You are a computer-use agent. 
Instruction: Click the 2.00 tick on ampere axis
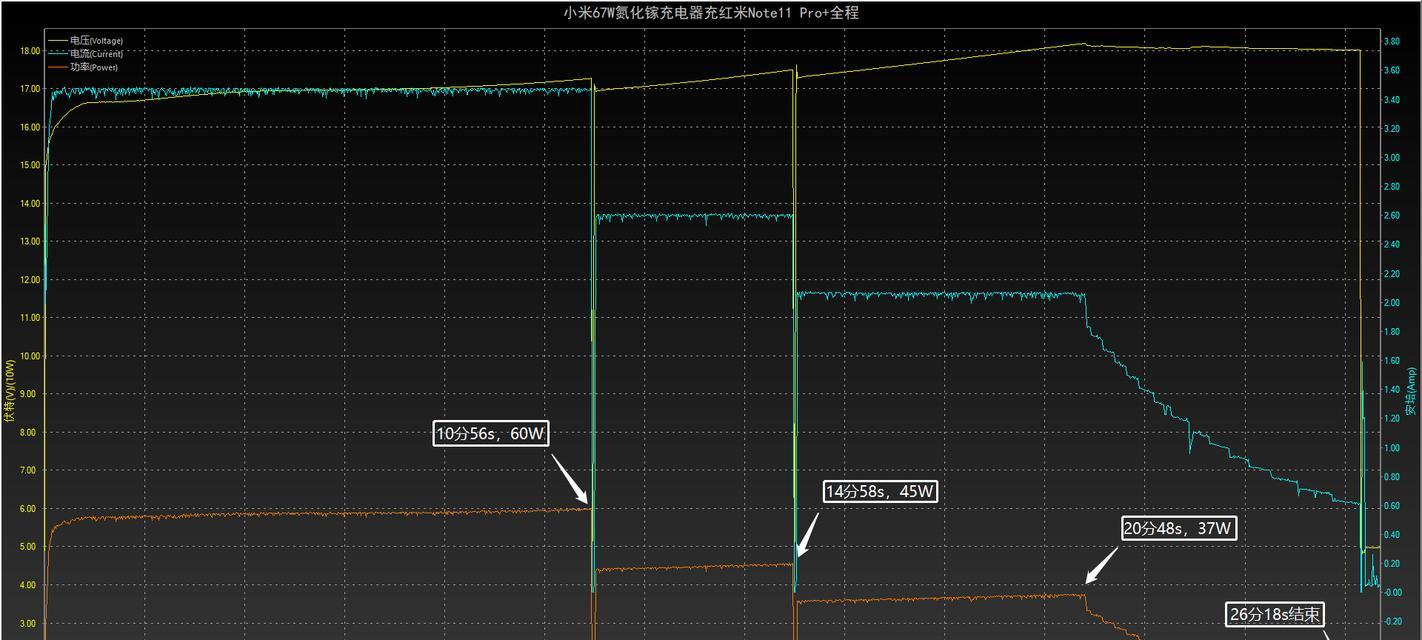1391,302
